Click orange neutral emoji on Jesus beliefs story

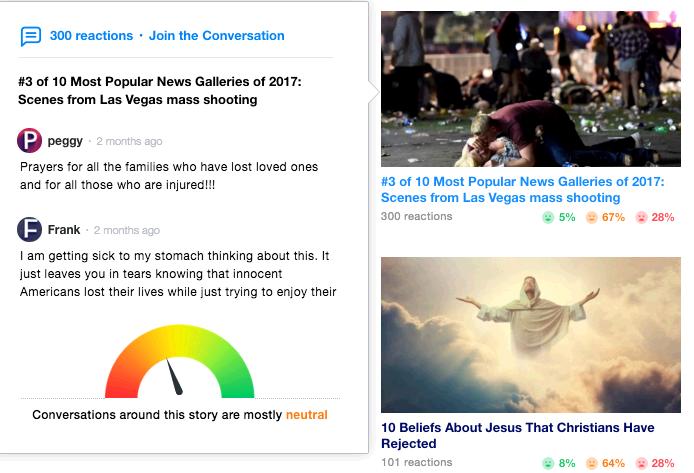coord(591,464)
